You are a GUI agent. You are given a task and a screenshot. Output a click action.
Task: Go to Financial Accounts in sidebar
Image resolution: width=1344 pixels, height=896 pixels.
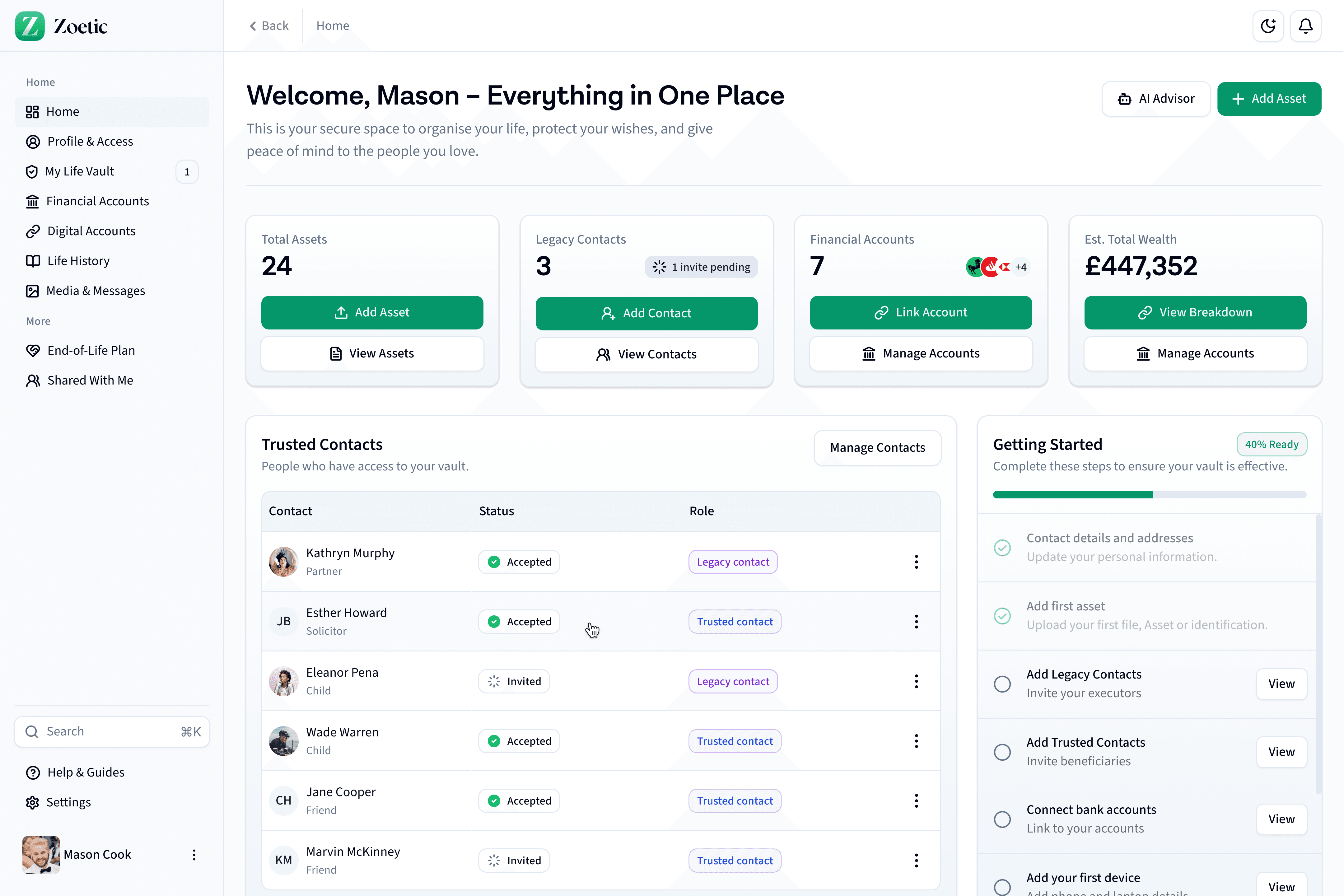click(97, 201)
